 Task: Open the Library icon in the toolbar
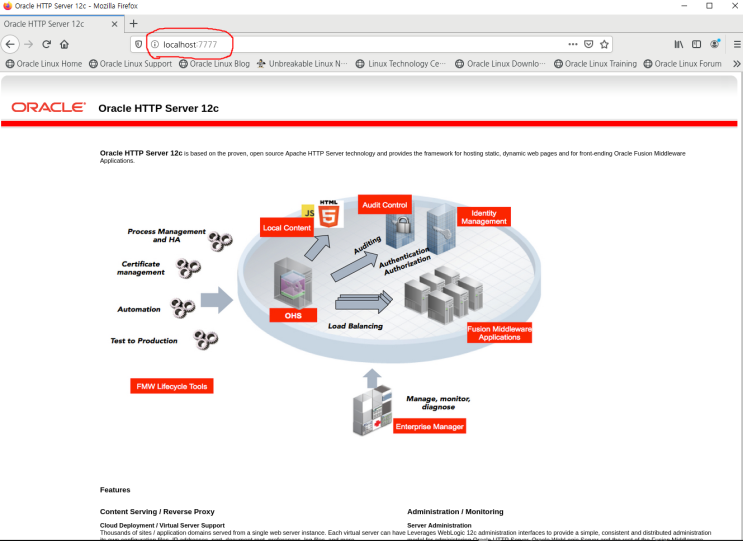679,45
